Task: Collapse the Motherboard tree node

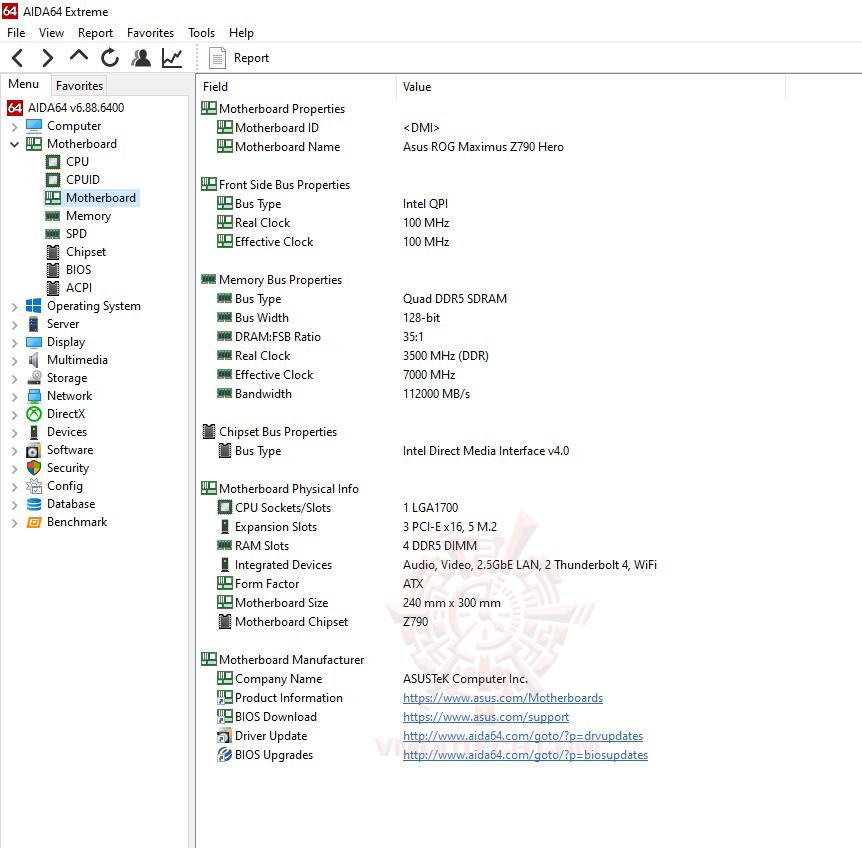Action: [14, 145]
